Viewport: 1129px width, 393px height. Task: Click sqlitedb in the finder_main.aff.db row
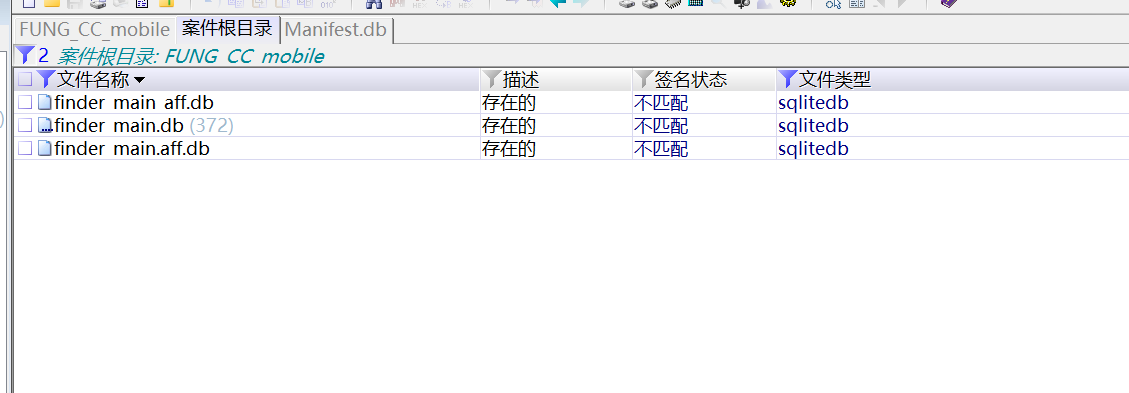click(814, 148)
